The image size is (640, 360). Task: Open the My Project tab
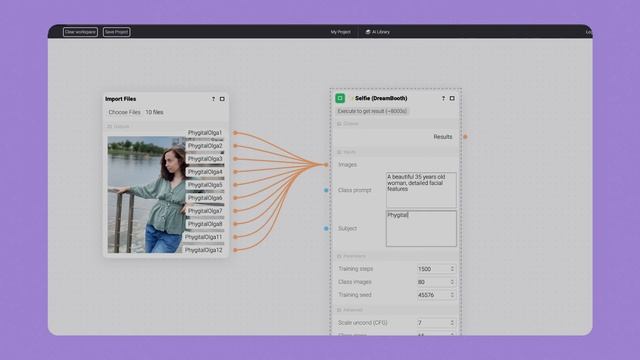[340, 32]
